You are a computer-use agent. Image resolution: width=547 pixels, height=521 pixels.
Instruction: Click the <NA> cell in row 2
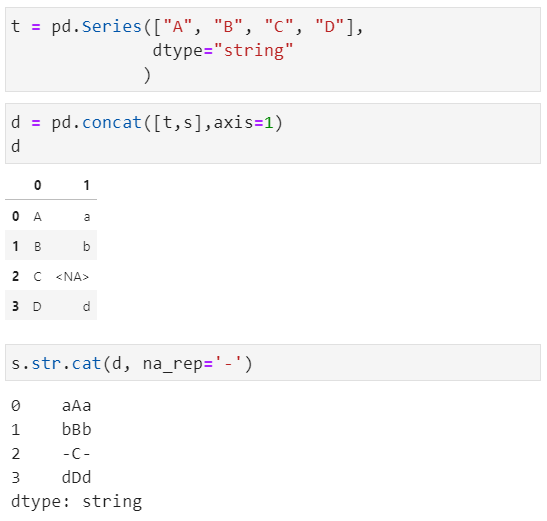click(72, 277)
